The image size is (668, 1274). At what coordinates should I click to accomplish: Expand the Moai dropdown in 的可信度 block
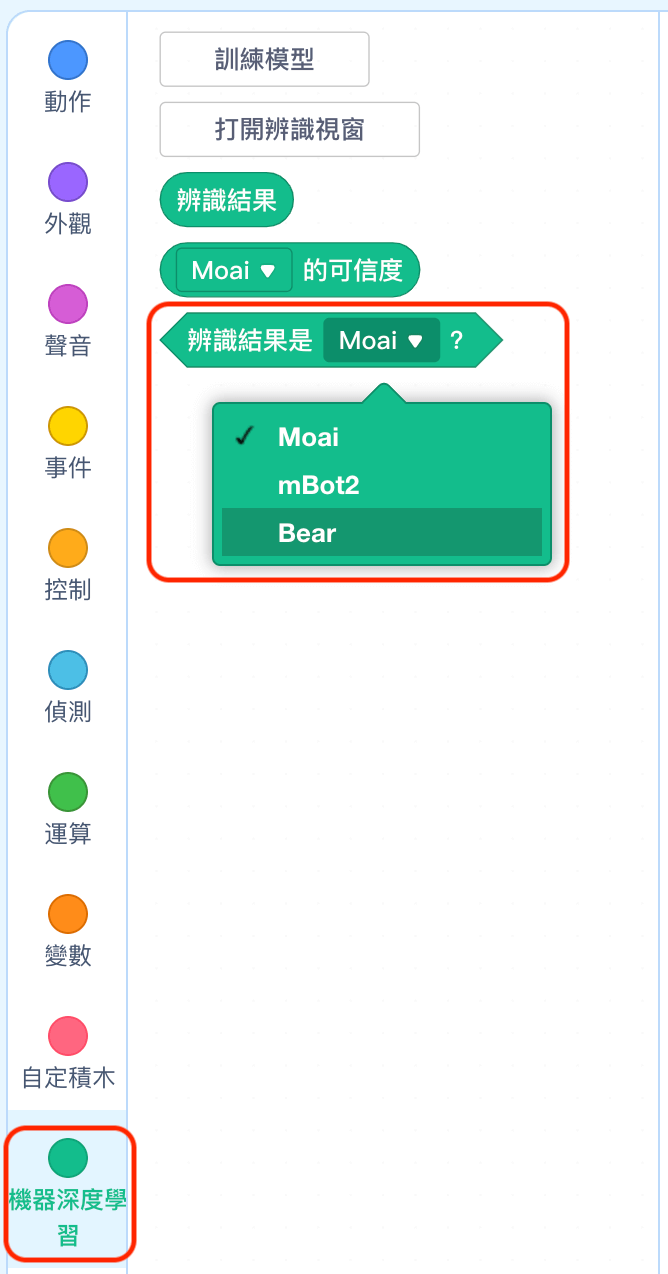coord(234,270)
